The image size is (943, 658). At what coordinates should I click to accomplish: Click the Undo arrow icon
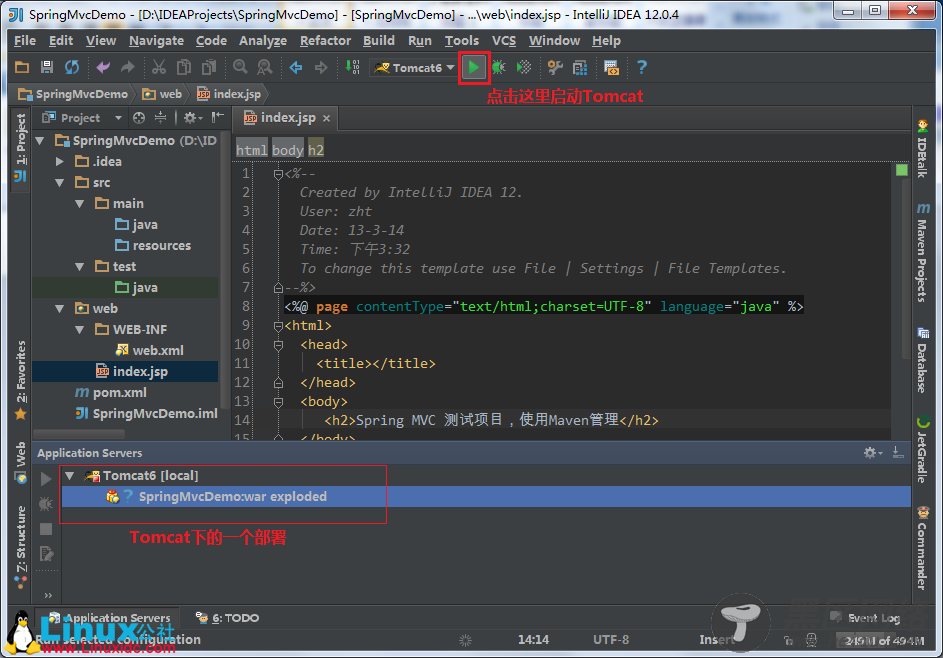click(x=103, y=67)
